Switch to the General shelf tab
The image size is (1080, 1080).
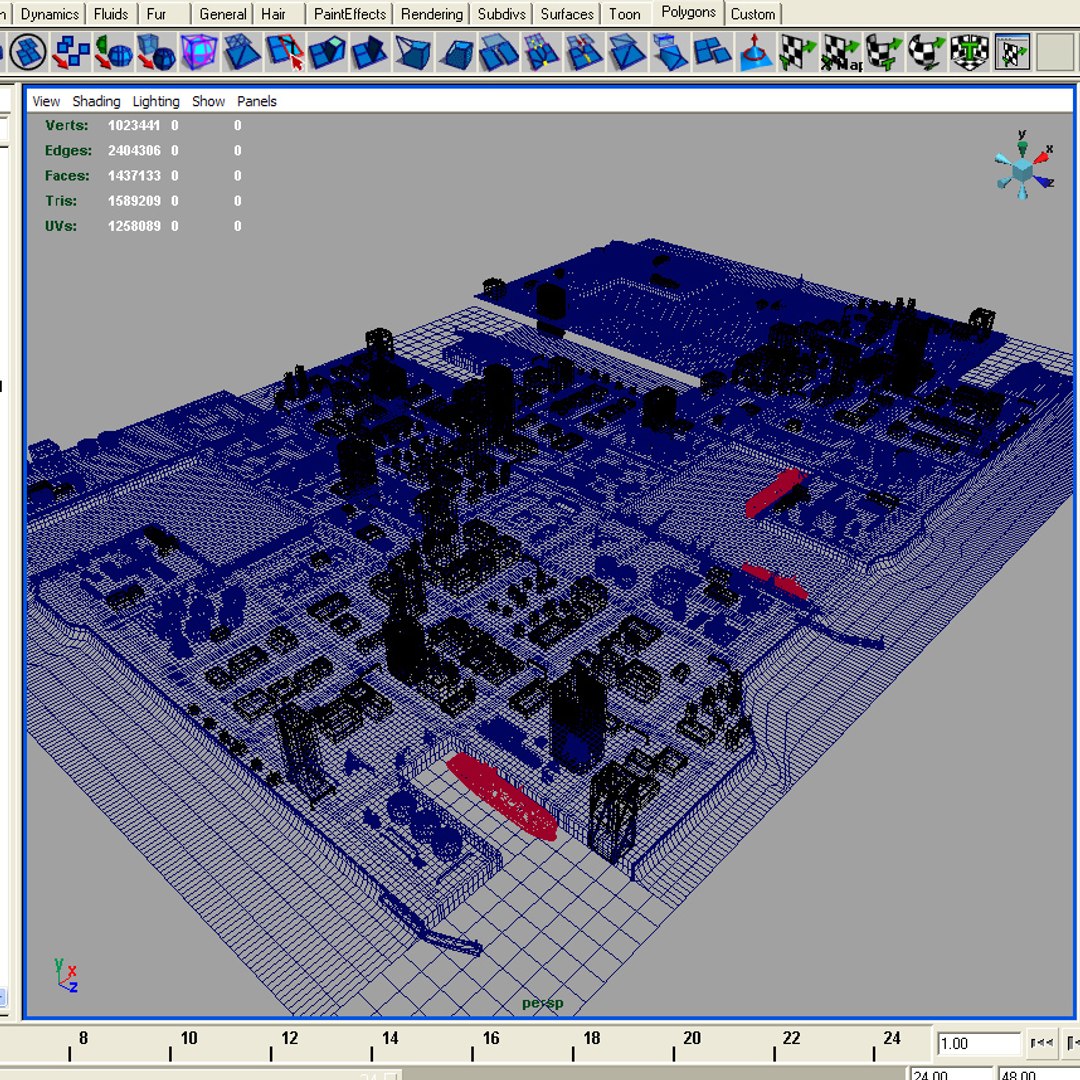tap(222, 14)
